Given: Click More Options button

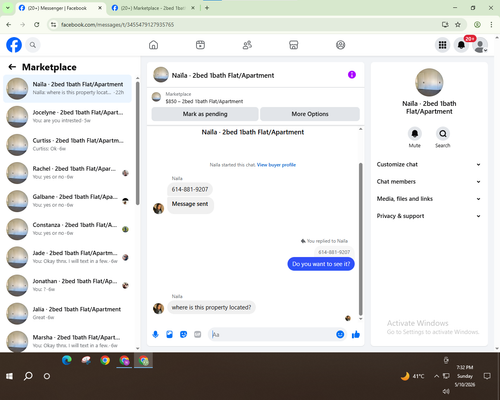Looking at the screenshot, I should pos(310,114).
